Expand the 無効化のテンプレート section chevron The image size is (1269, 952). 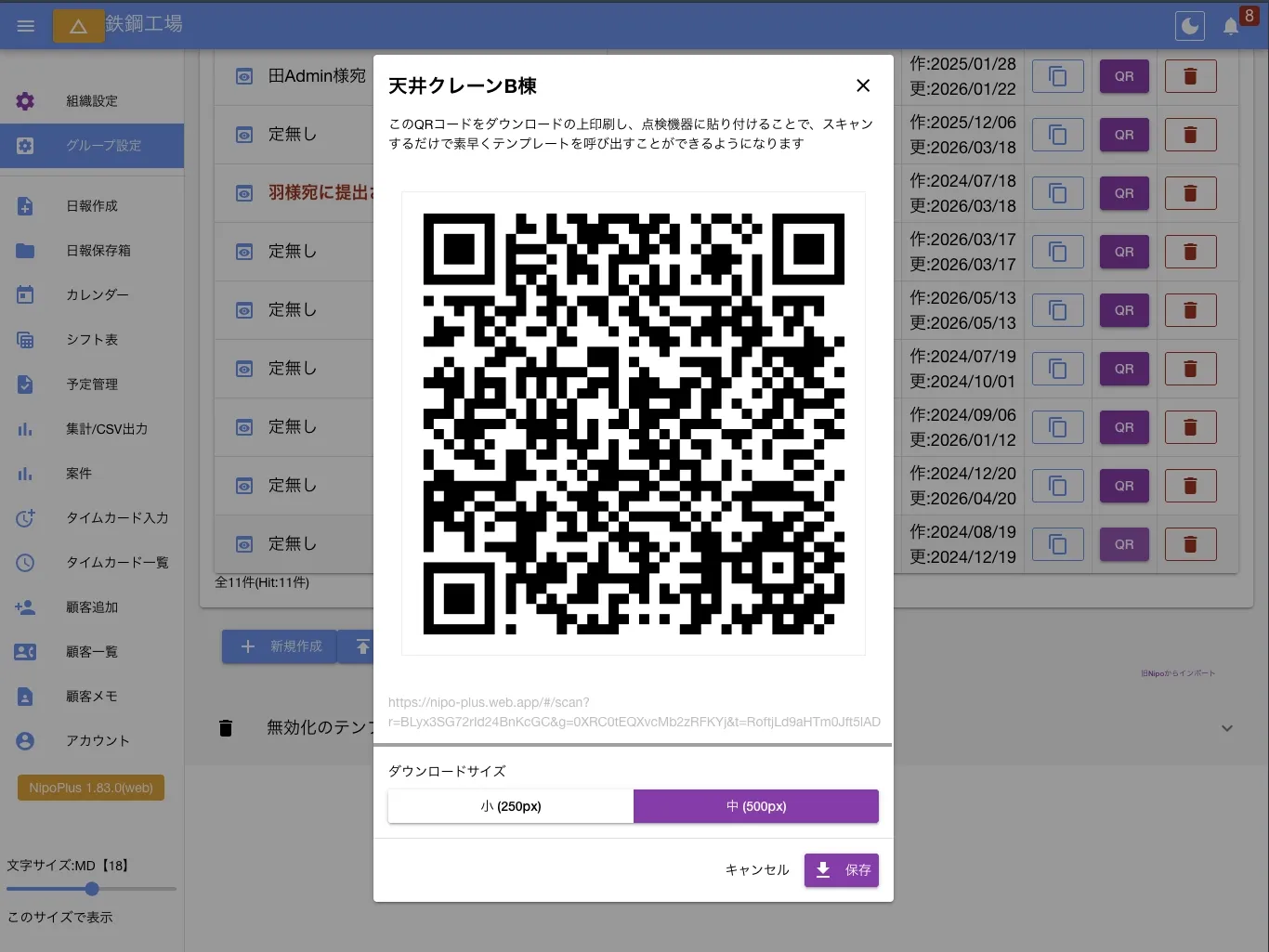pos(1227,728)
